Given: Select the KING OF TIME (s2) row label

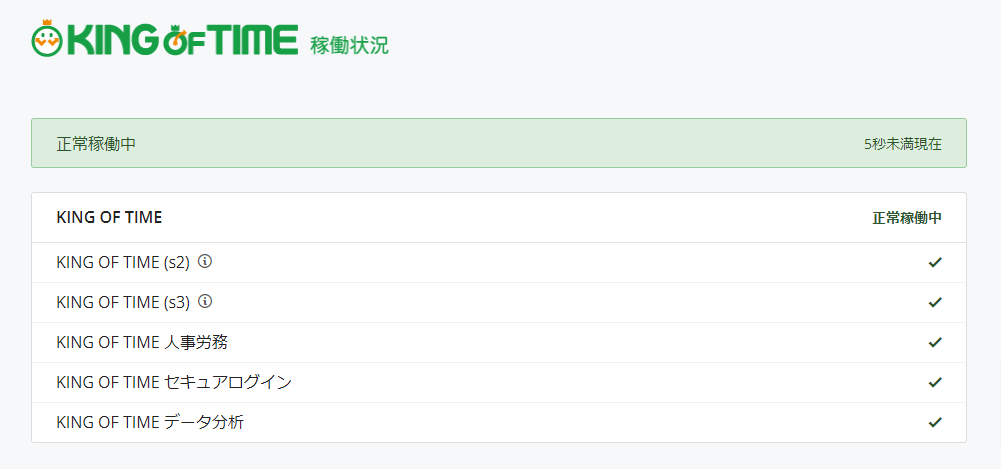Looking at the screenshot, I should pos(123,262).
